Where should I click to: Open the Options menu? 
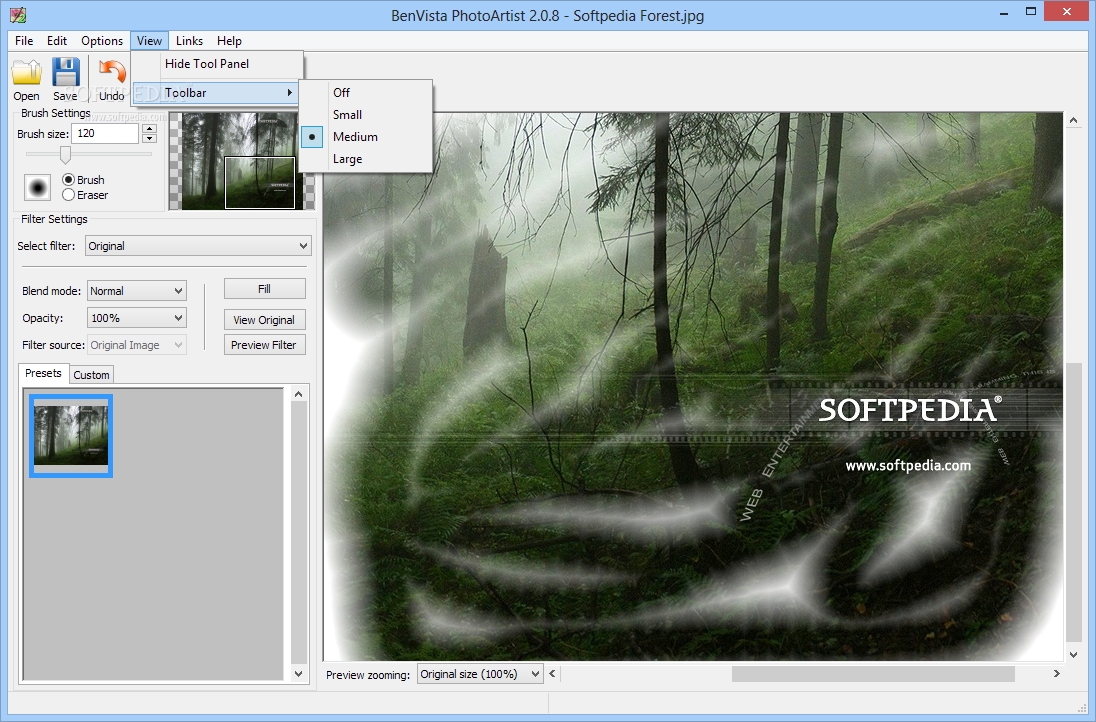(102, 41)
